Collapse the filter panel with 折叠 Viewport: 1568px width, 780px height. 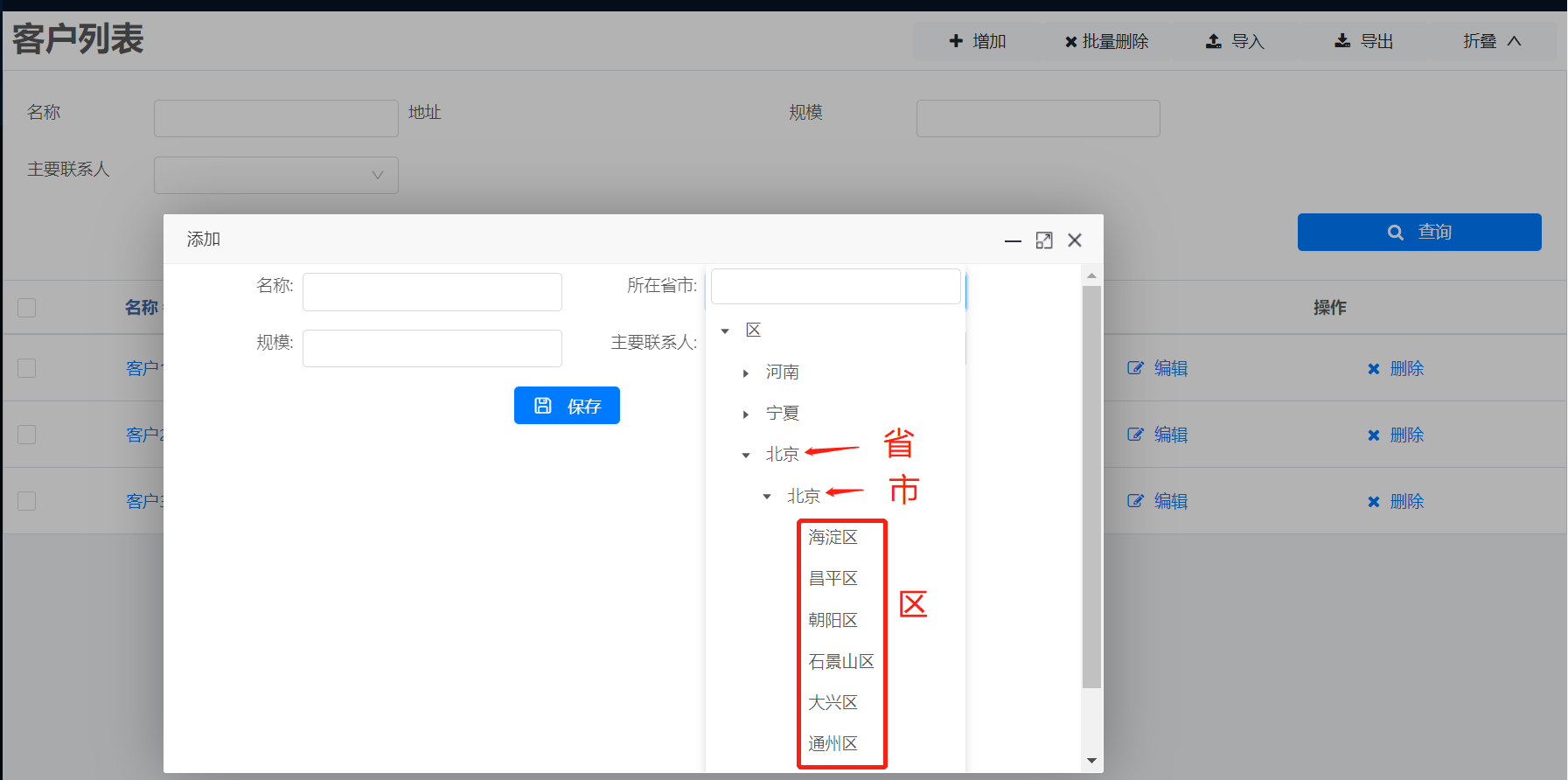point(1492,41)
